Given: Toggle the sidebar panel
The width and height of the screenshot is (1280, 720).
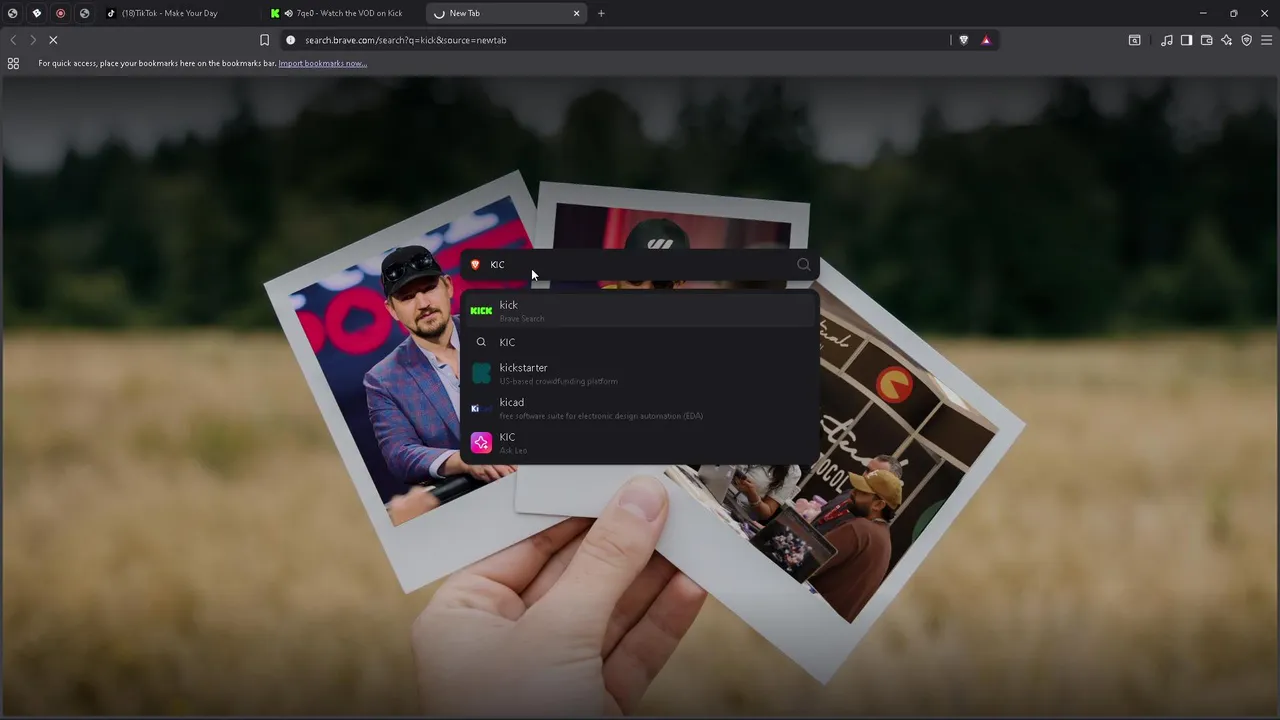Looking at the screenshot, I should point(1186,40).
